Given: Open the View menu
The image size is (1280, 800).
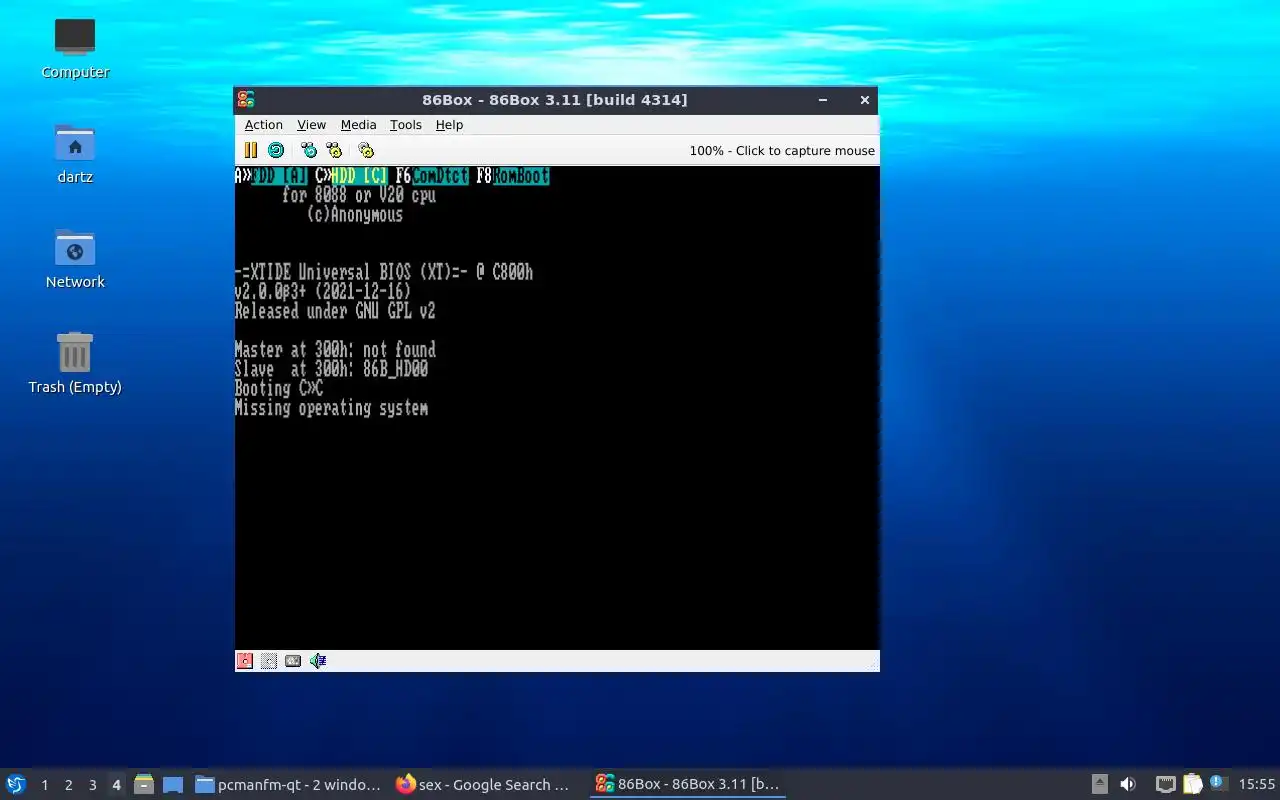Looking at the screenshot, I should 311,125.
